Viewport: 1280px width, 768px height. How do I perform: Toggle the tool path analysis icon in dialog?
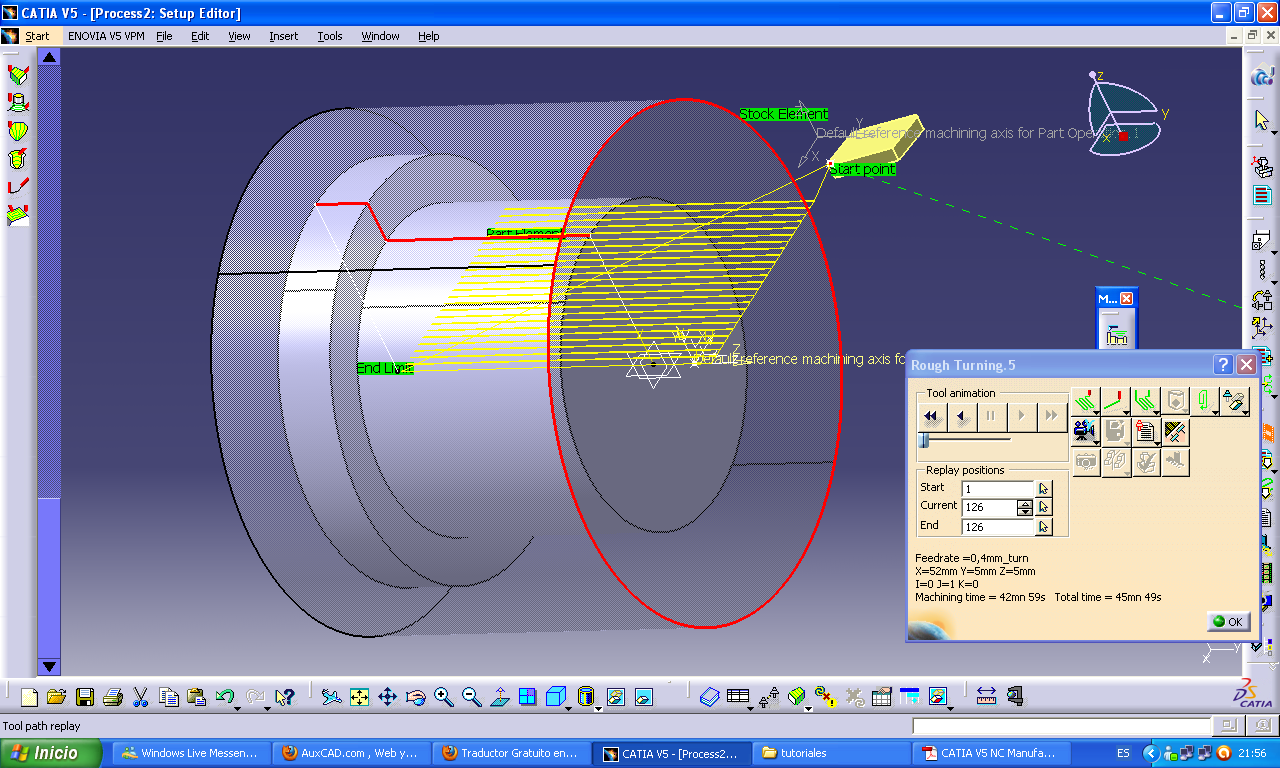(1176, 432)
